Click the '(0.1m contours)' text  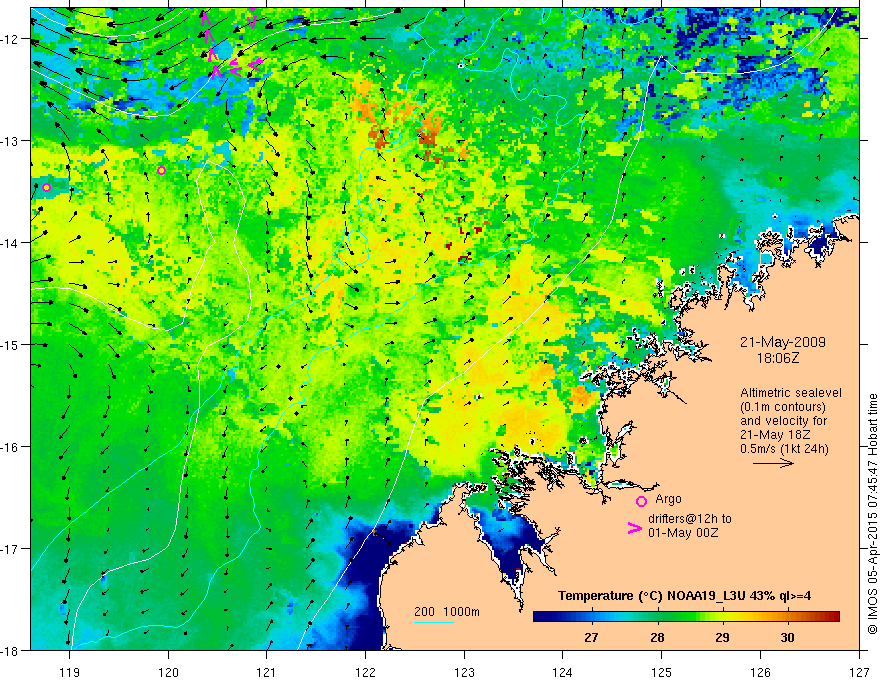(782, 407)
